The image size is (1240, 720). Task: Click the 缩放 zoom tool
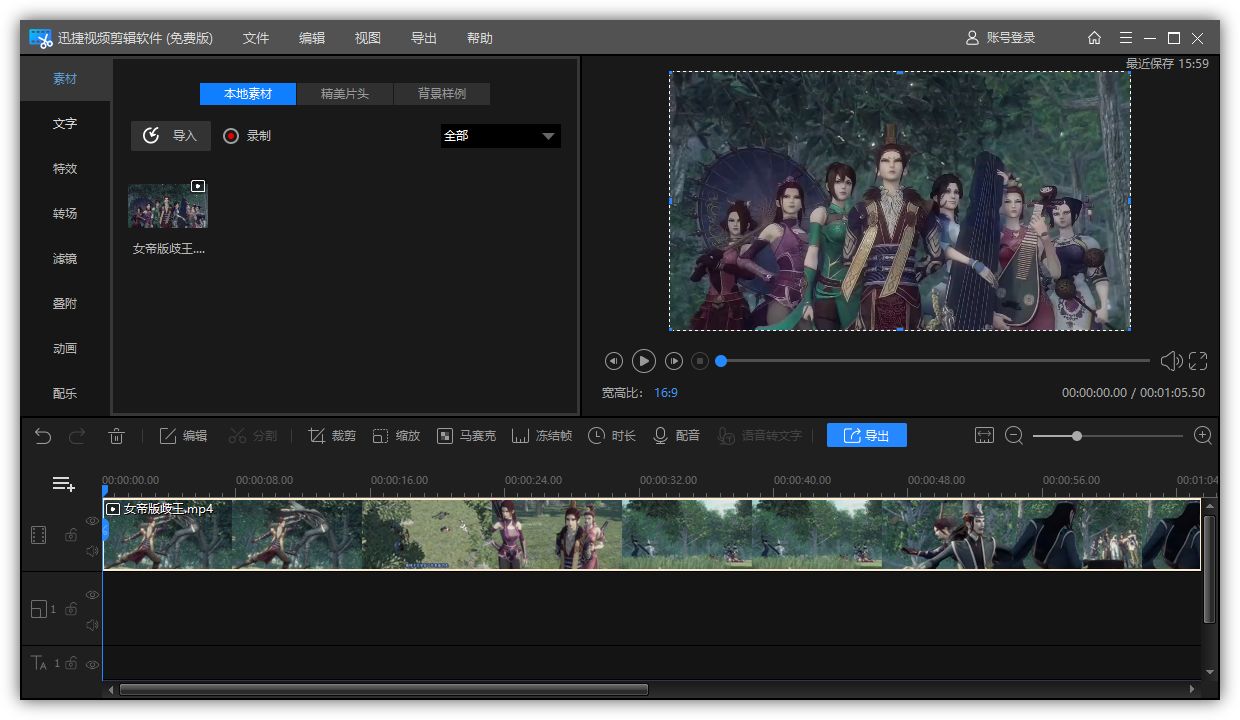[396, 436]
